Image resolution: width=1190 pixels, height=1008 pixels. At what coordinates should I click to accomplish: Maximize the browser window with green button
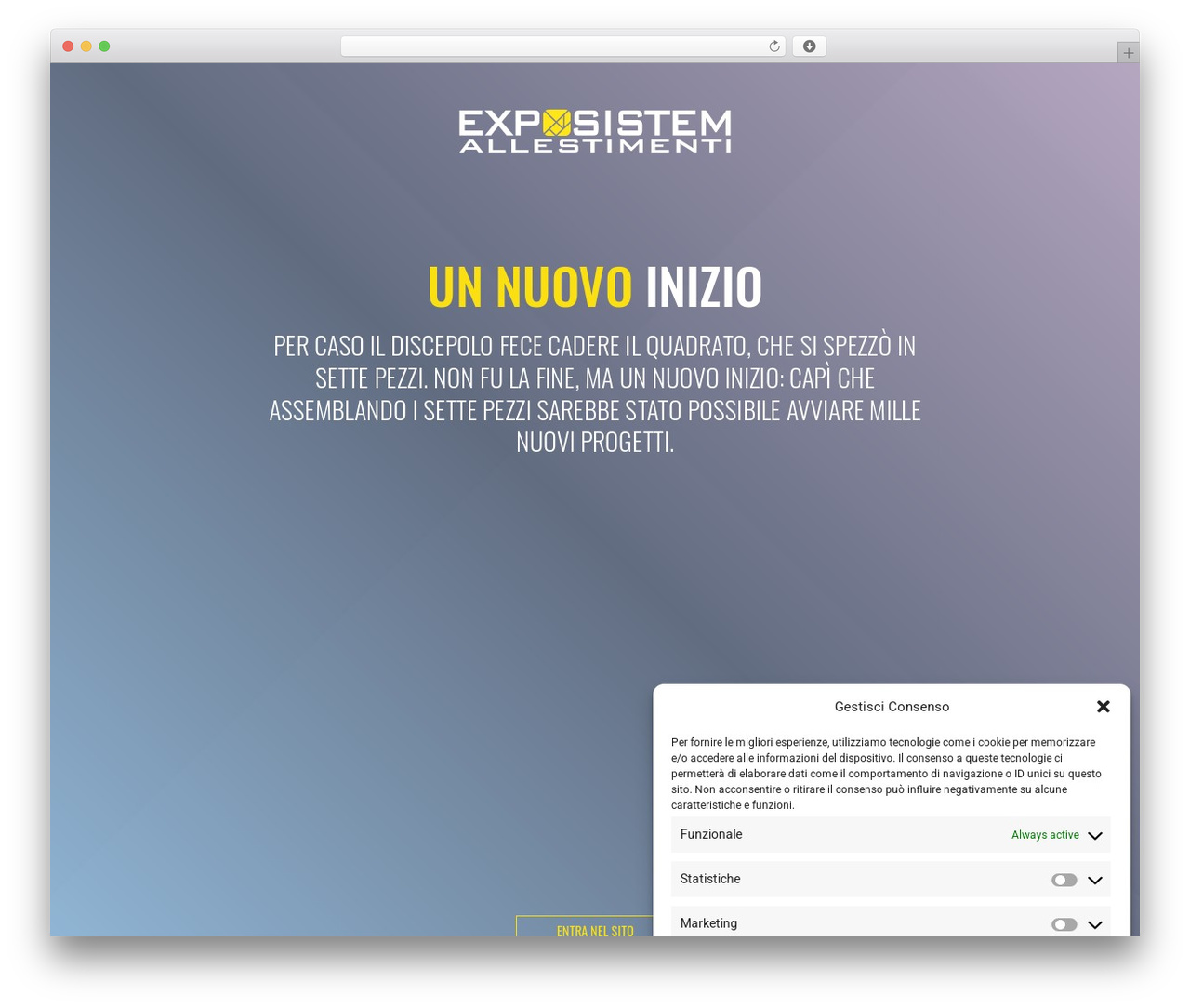pos(104,46)
